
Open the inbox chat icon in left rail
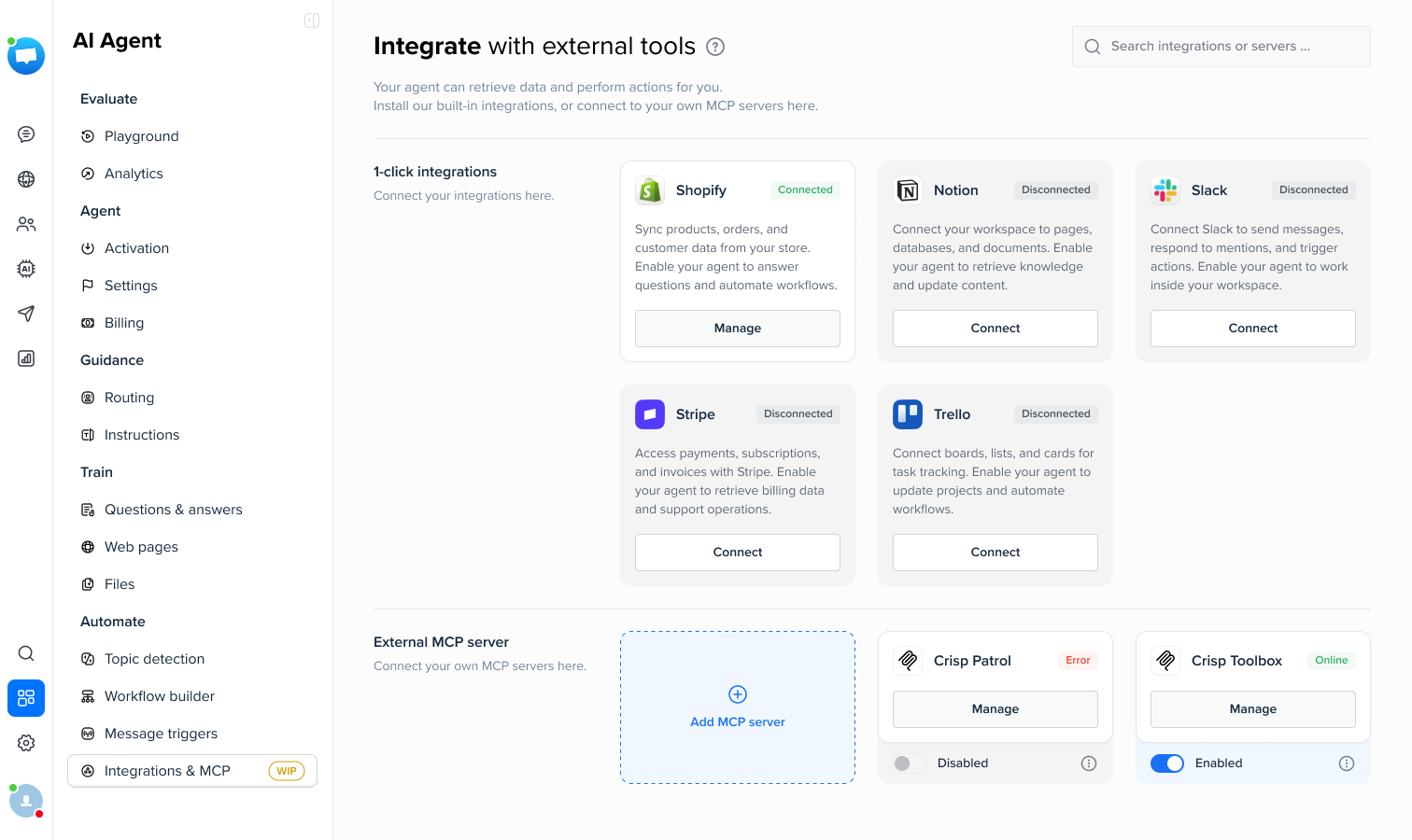pyautogui.click(x=26, y=134)
